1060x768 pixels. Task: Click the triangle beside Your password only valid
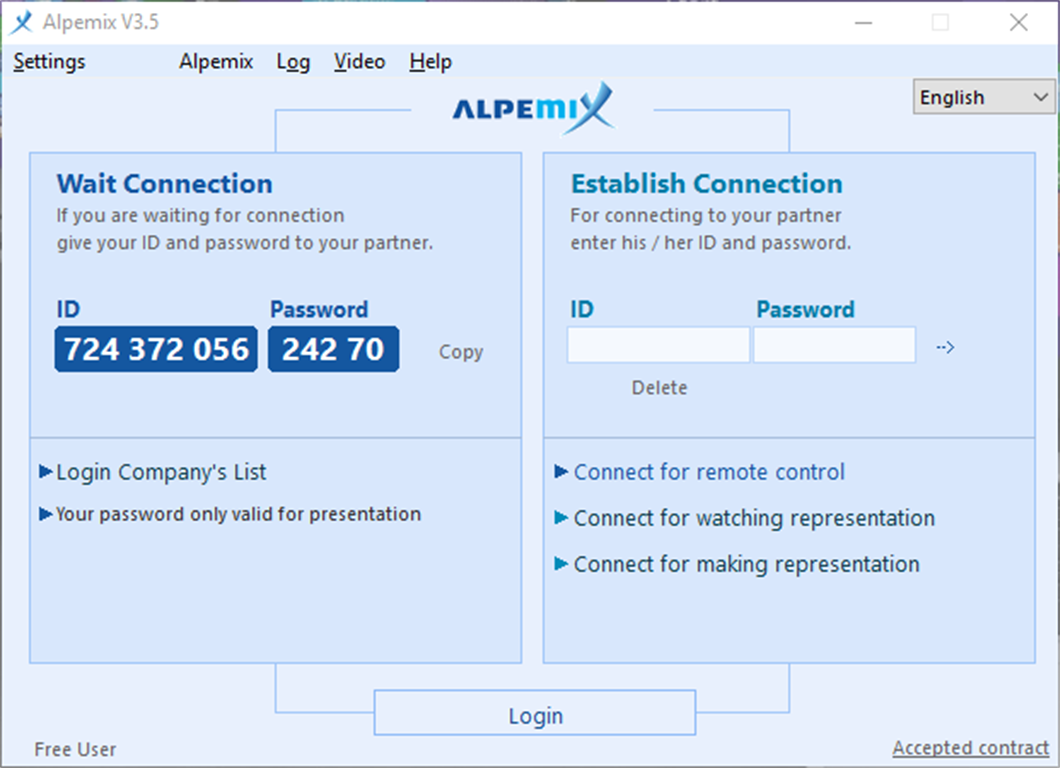tap(45, 514)
